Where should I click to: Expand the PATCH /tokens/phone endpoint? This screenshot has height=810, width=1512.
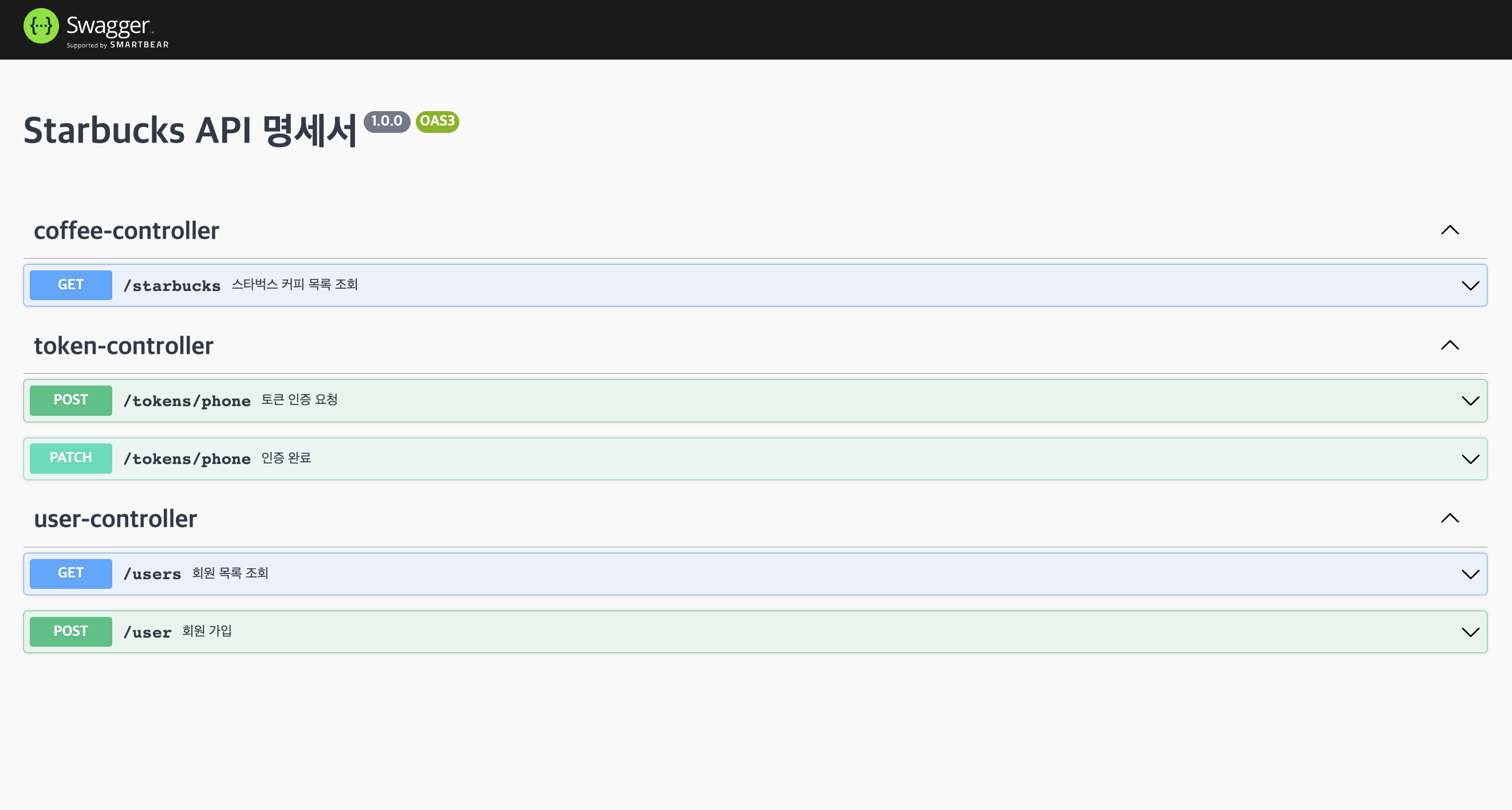coord(1470,459)
